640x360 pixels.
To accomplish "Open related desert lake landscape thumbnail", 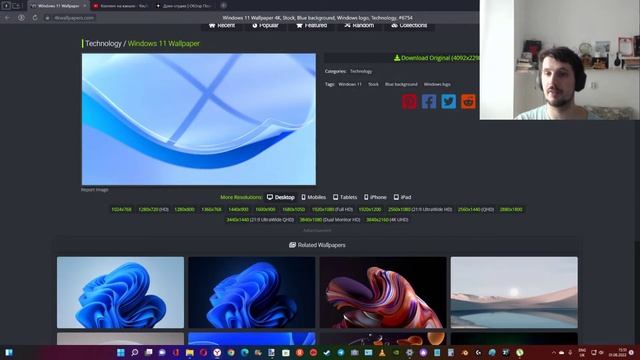I will tap(514, 292).
